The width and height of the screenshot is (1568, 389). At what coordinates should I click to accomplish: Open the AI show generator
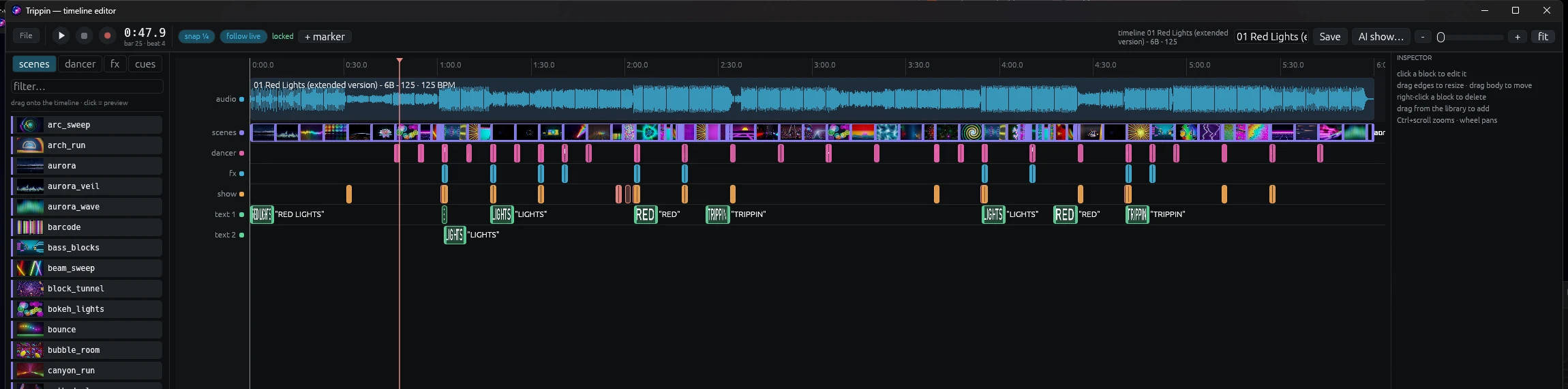(1381, 37)
